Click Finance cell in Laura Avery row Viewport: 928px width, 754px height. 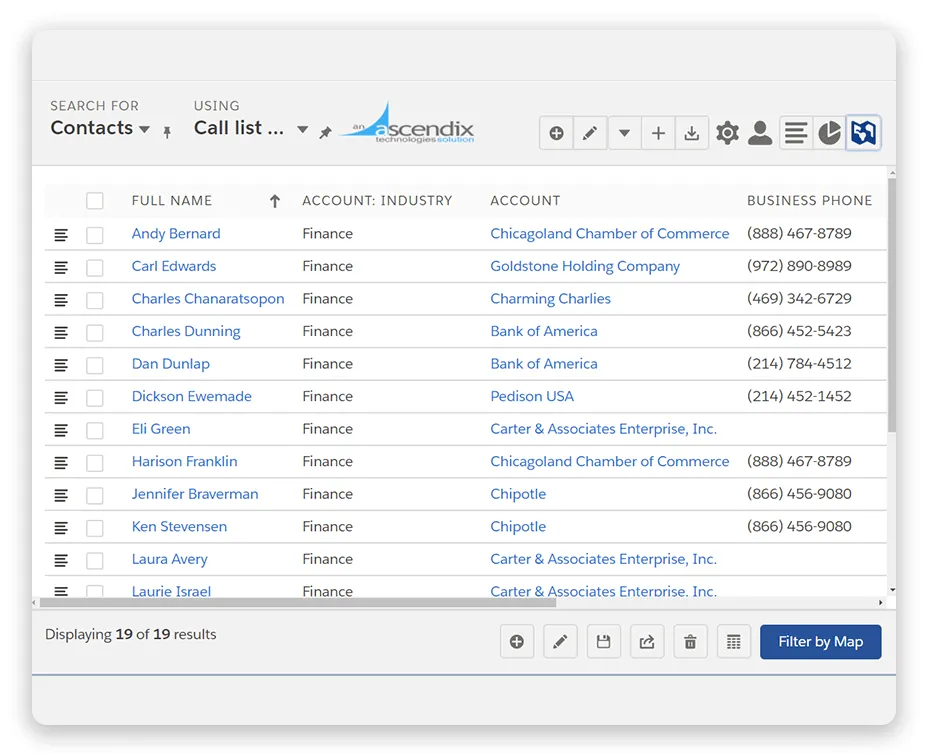(x=327, y=559)
